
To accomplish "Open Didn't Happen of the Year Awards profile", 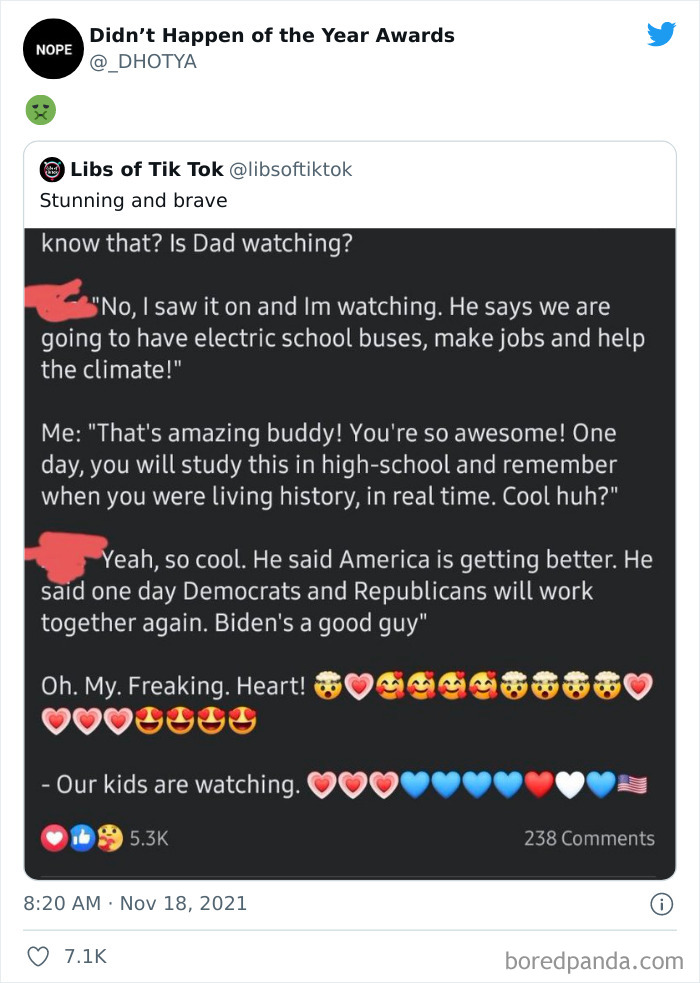I will tap(272, 36).
